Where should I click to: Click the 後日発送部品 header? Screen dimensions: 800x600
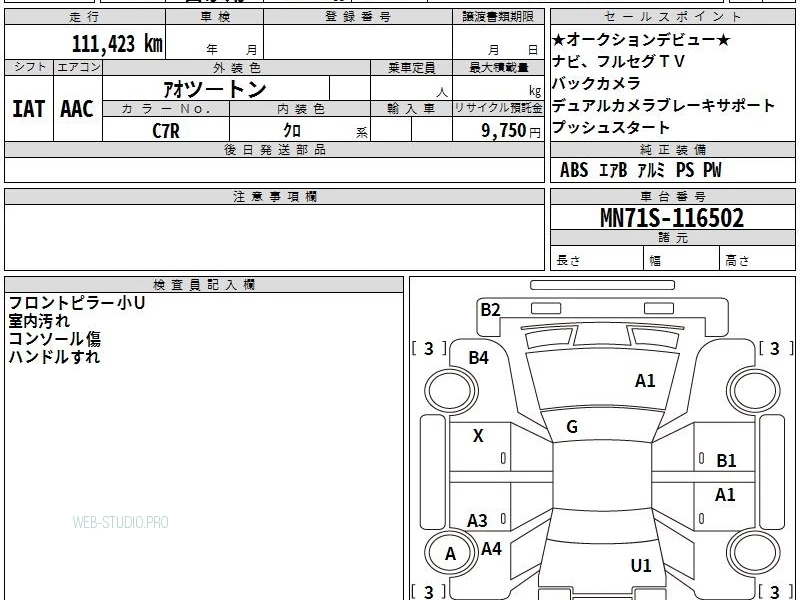click(x=274, y=149)
